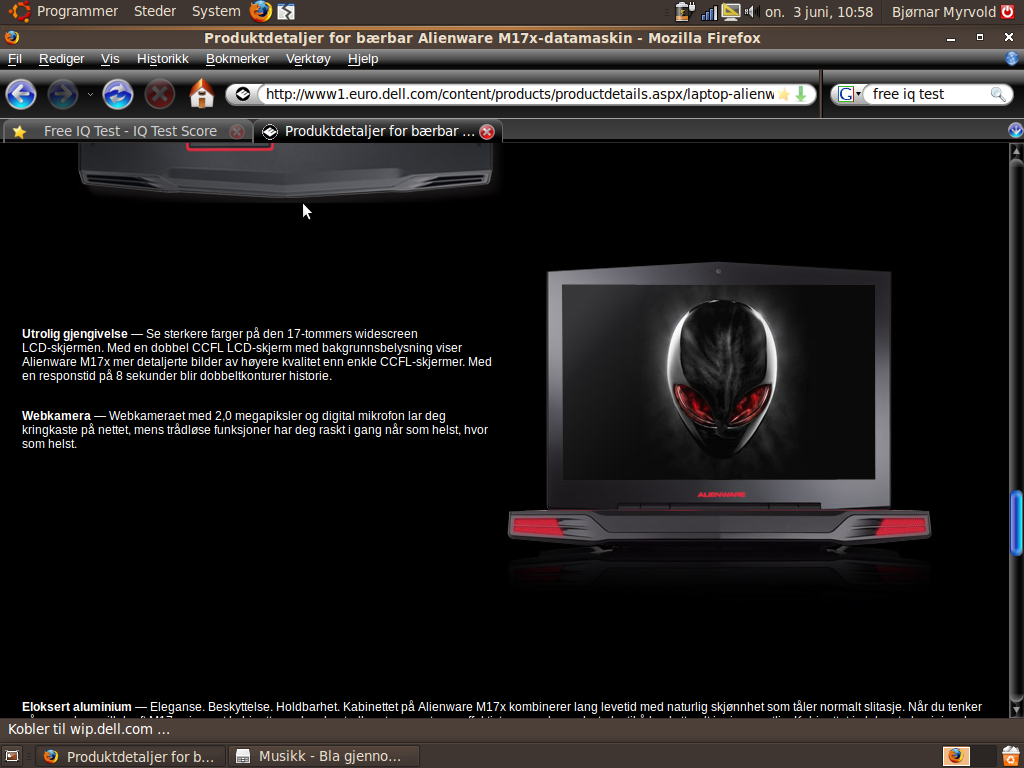The height and width of the screenshot is (768, 1024).
Task: Open the Google search engine dropdown
Action: (849, 94)
